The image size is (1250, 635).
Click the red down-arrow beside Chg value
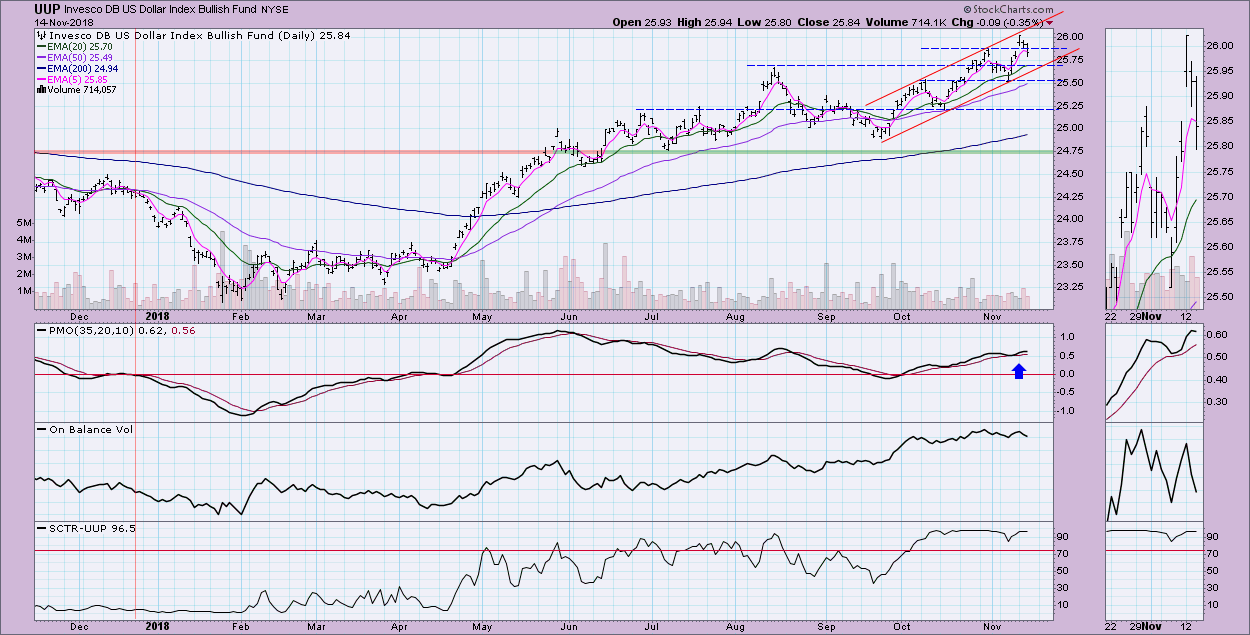pyautogui.click(x=1049, y=21)
